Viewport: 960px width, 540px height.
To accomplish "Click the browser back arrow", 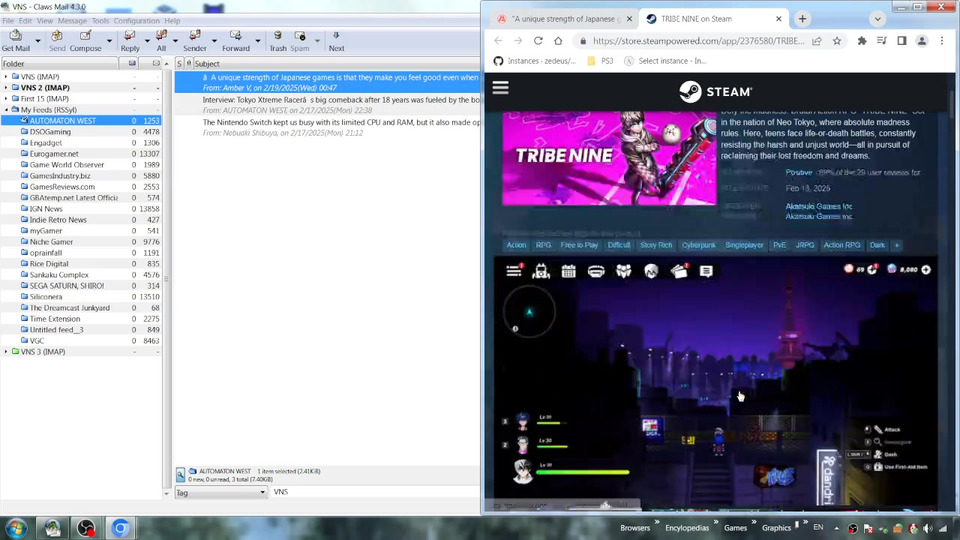I will tap(498, 41).
